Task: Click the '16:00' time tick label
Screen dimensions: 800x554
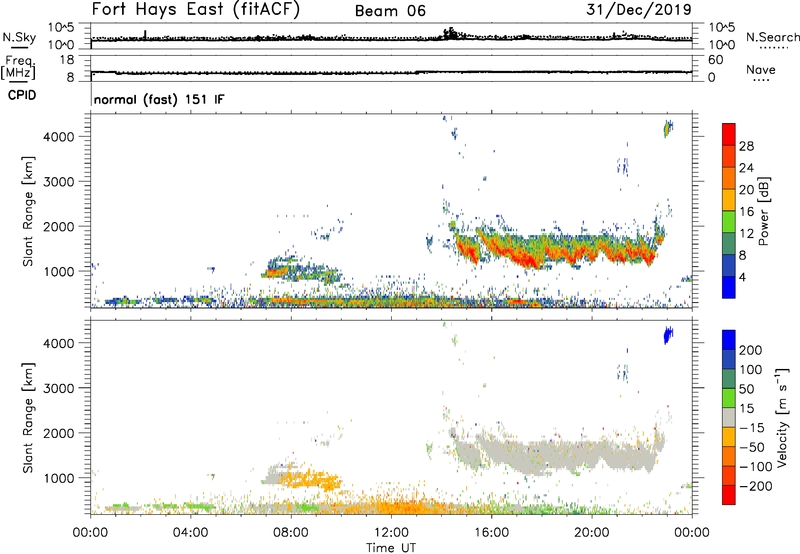Action: click(491, 533)
